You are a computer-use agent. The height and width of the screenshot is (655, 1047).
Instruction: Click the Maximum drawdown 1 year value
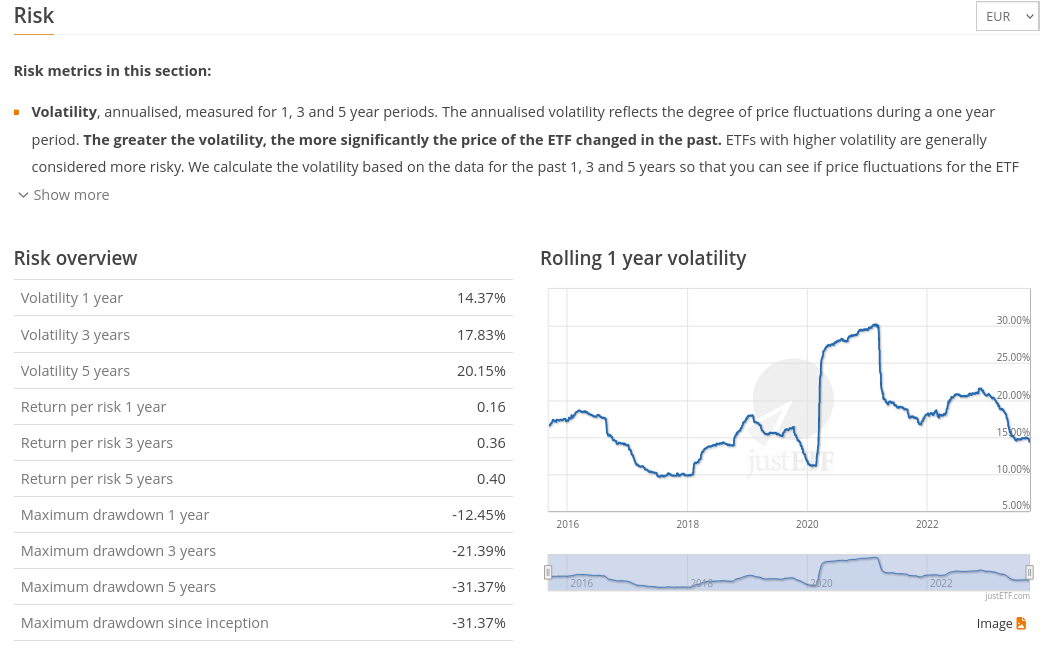pos(478,515)
